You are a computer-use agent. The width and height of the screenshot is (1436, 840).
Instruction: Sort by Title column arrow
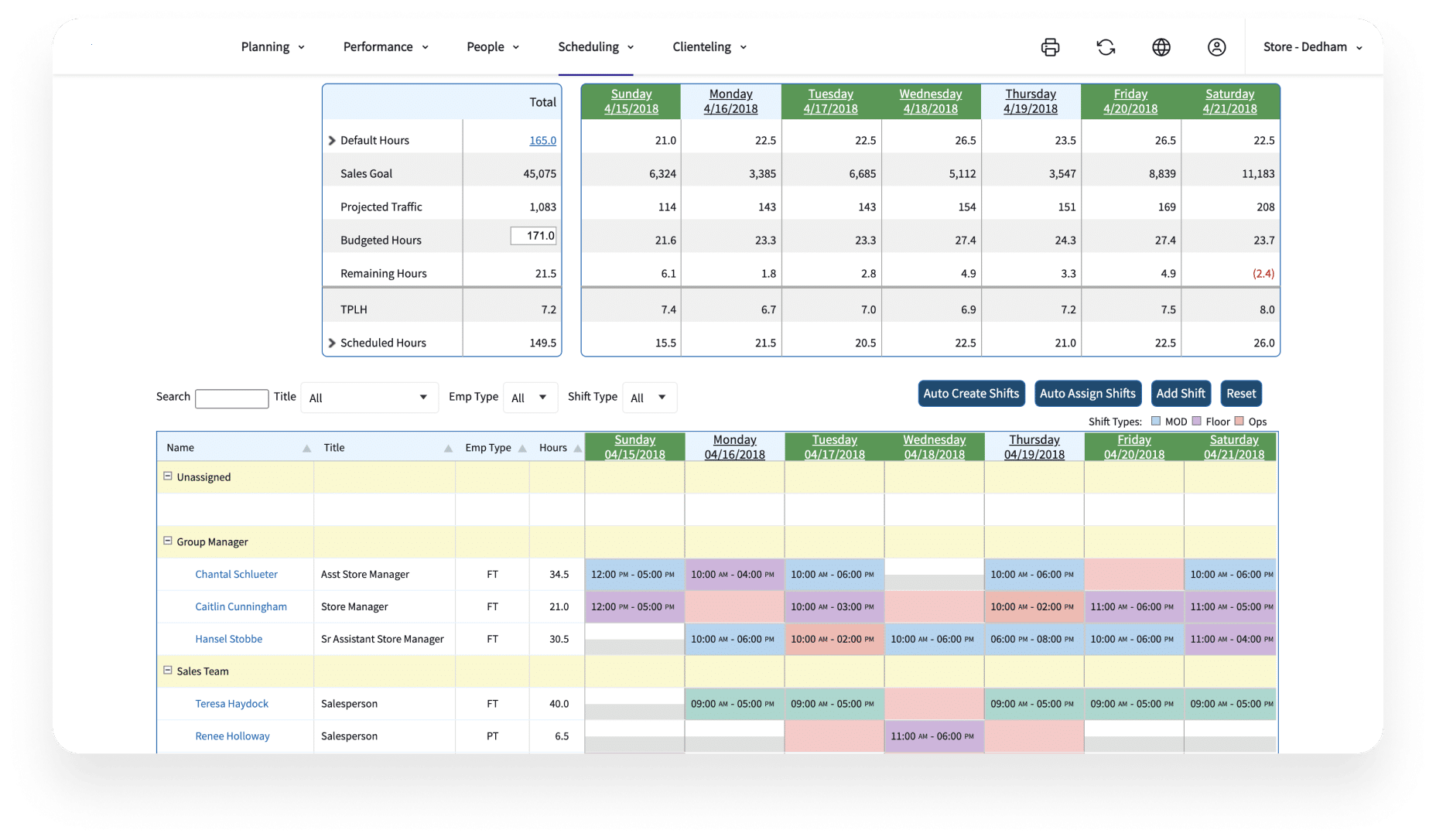coord(448,449)
